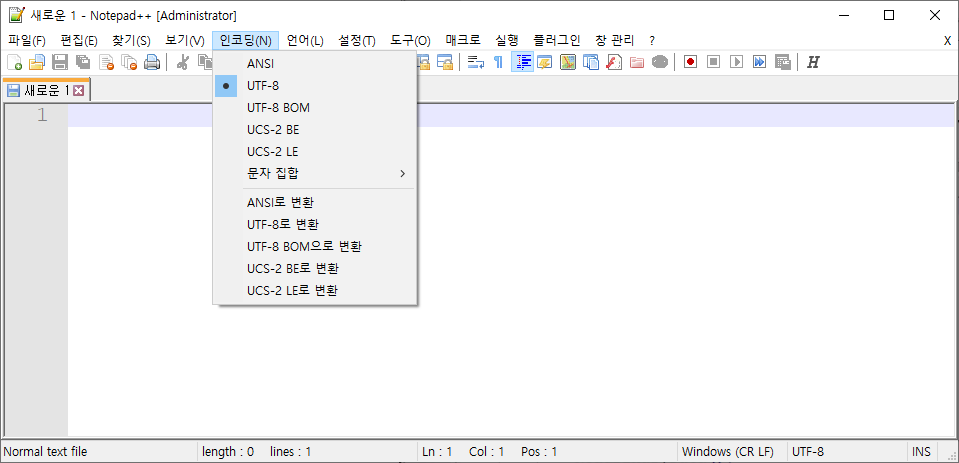Viewport: 959px width, 463px height.
Task: Click the Save recorded macro icon
Action: [782, 62]
